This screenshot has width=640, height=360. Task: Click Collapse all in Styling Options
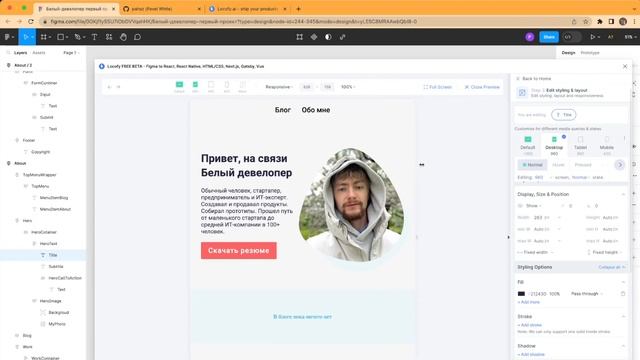(611, 267)
